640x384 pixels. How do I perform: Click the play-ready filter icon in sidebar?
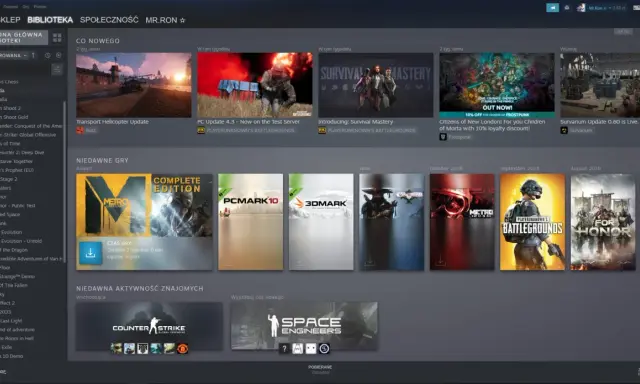tap(59, 55)
